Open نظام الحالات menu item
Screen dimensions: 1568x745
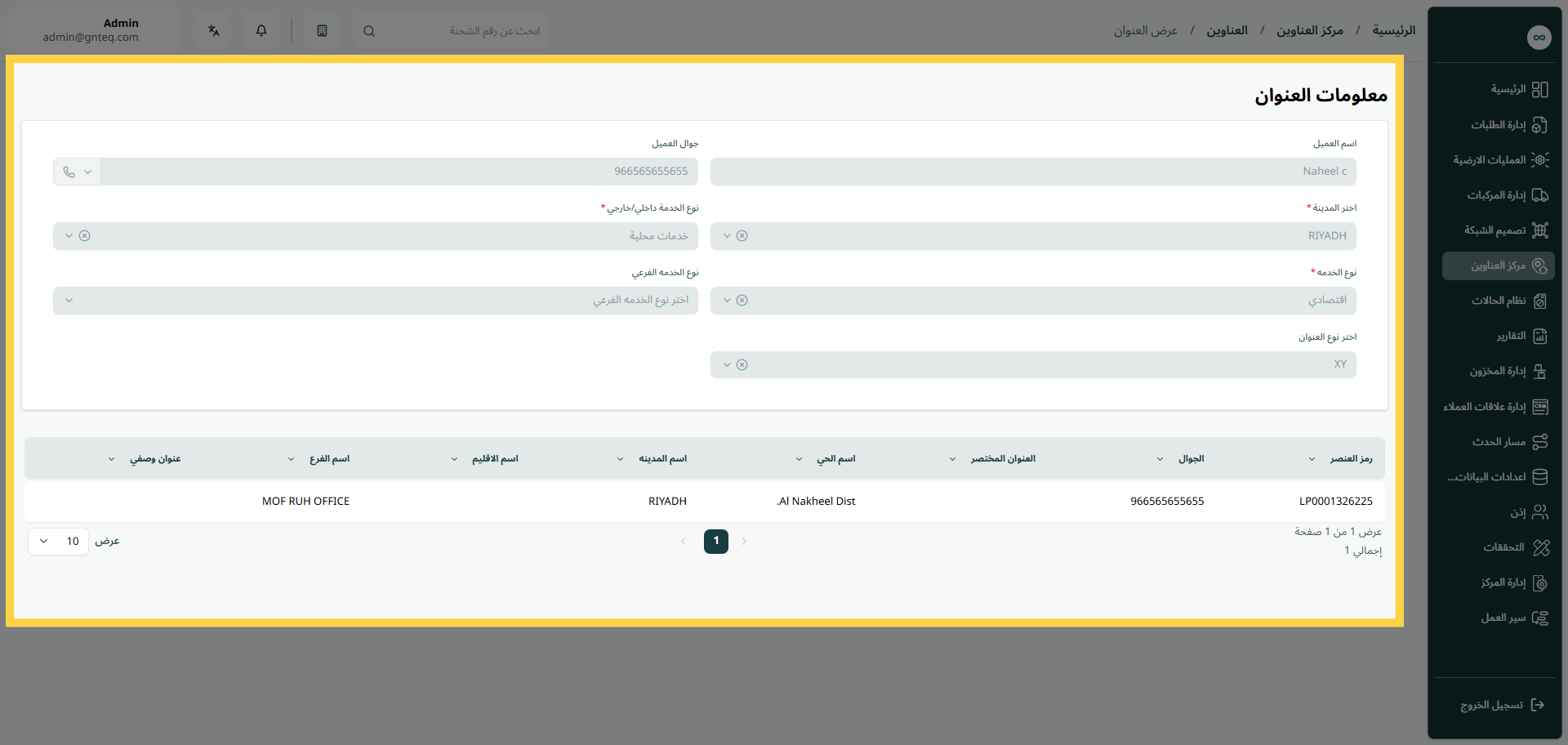click(1499, 301)
